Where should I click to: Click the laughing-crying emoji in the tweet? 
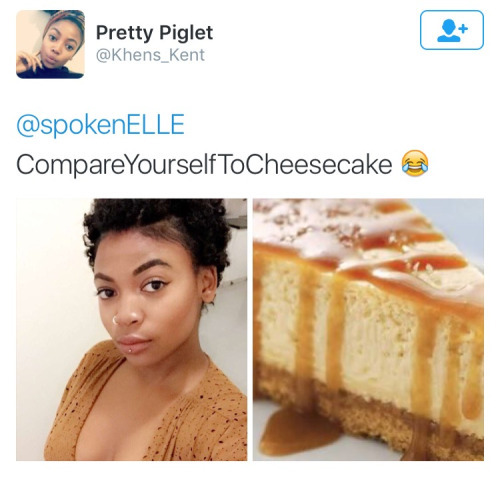coord(415,163)
